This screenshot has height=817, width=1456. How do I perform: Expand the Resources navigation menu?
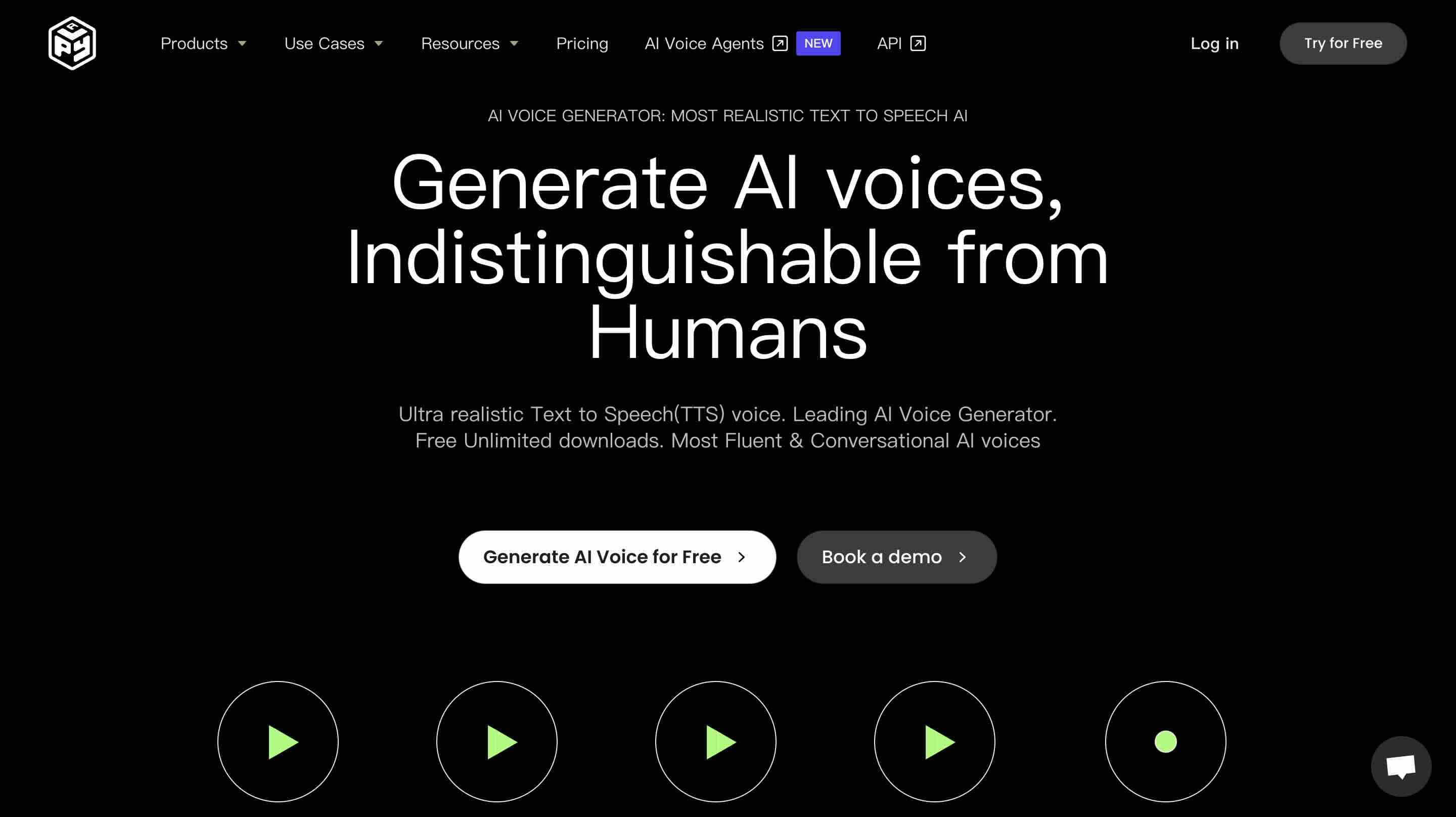(x=470, y=43)
